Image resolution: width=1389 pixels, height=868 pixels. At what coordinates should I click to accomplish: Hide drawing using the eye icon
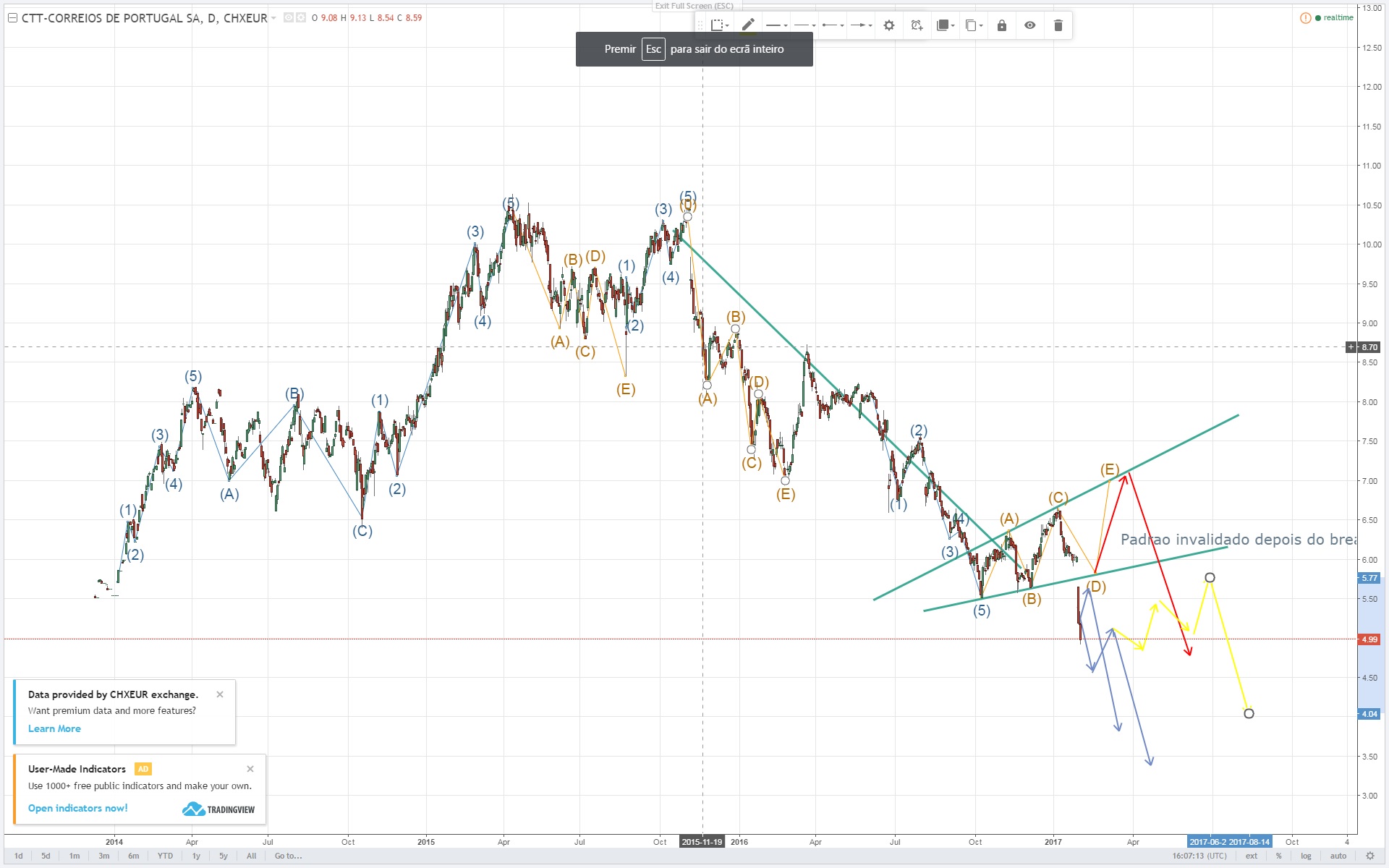point(1029,25)
